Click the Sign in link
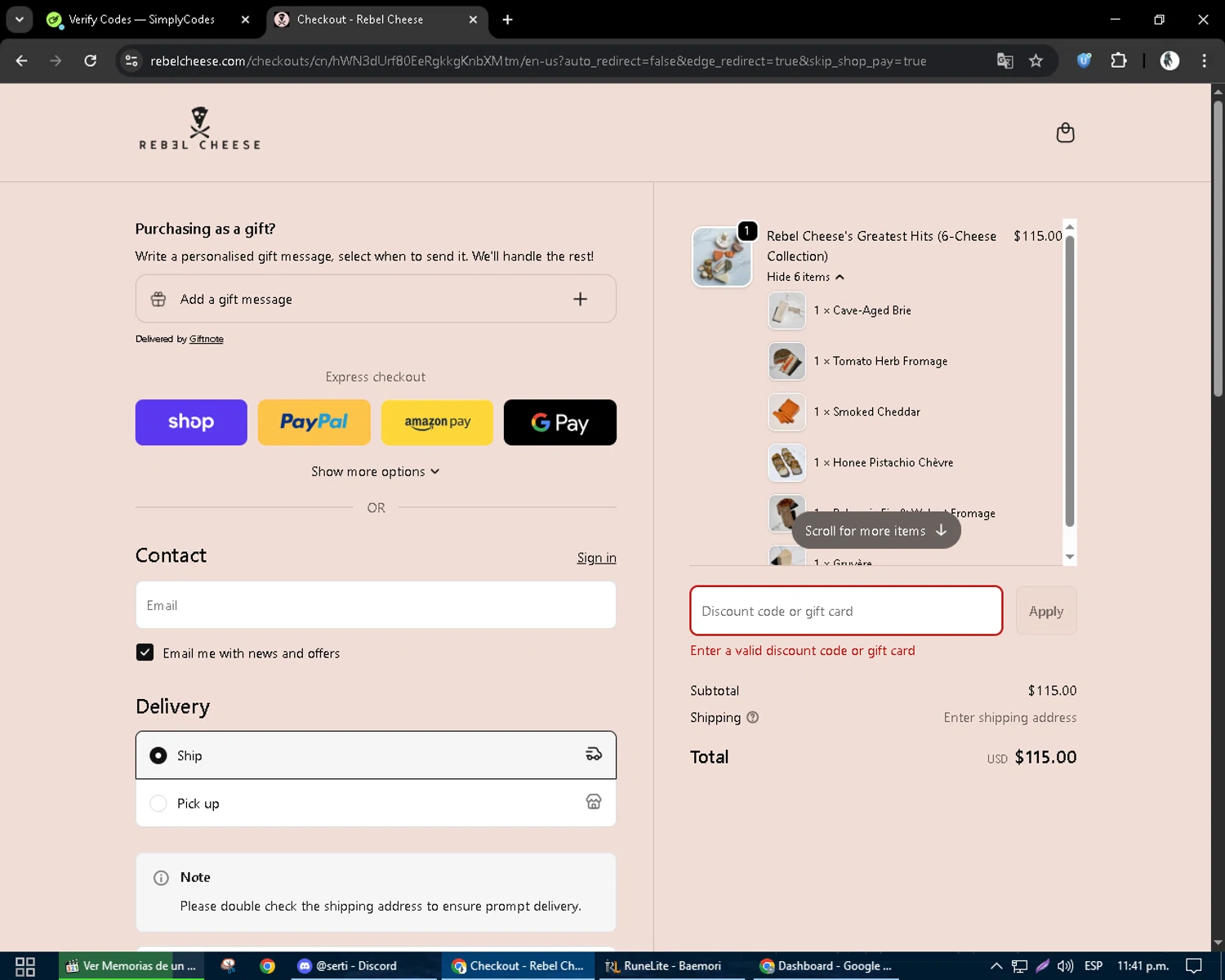The width and height of the screenshot is (1225, 980). click(596, 558)
